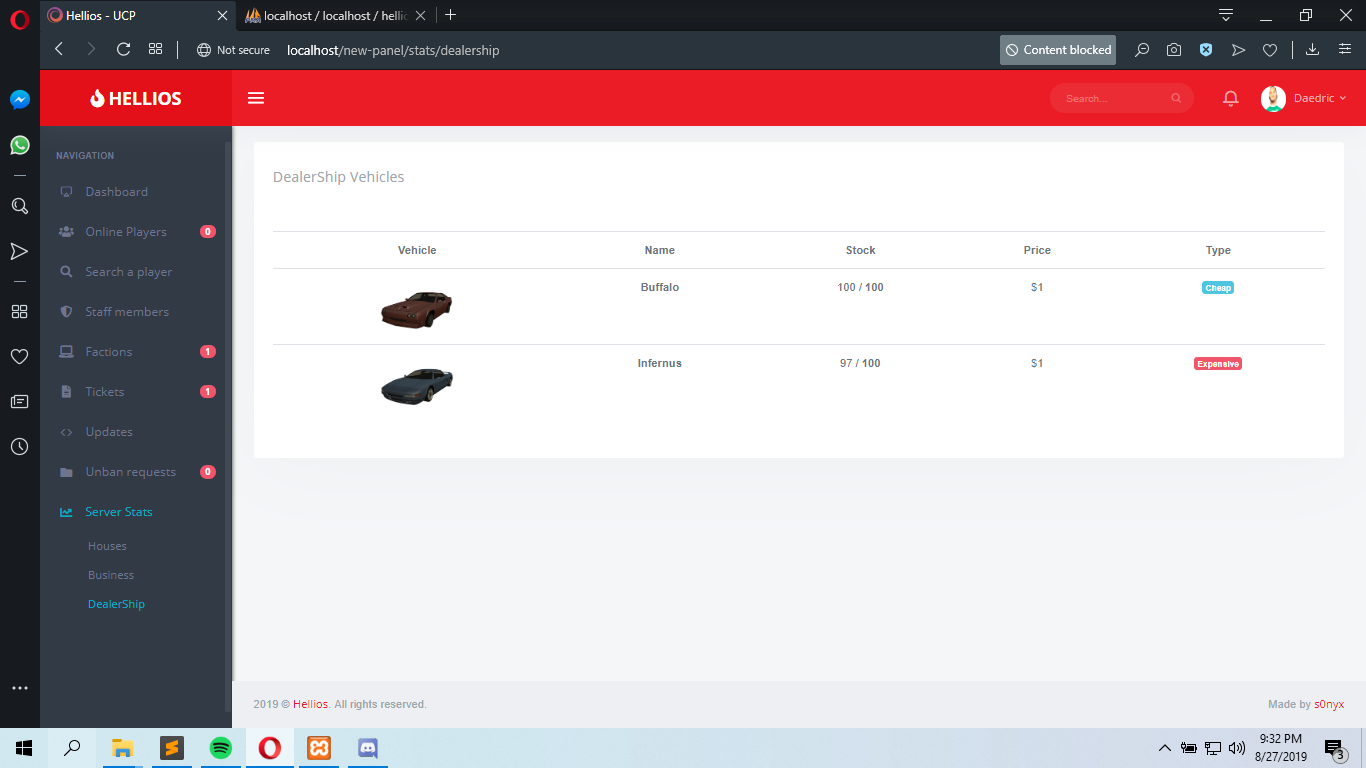
Task: Open personal news icon in sidebar
Action: point(19,401)
